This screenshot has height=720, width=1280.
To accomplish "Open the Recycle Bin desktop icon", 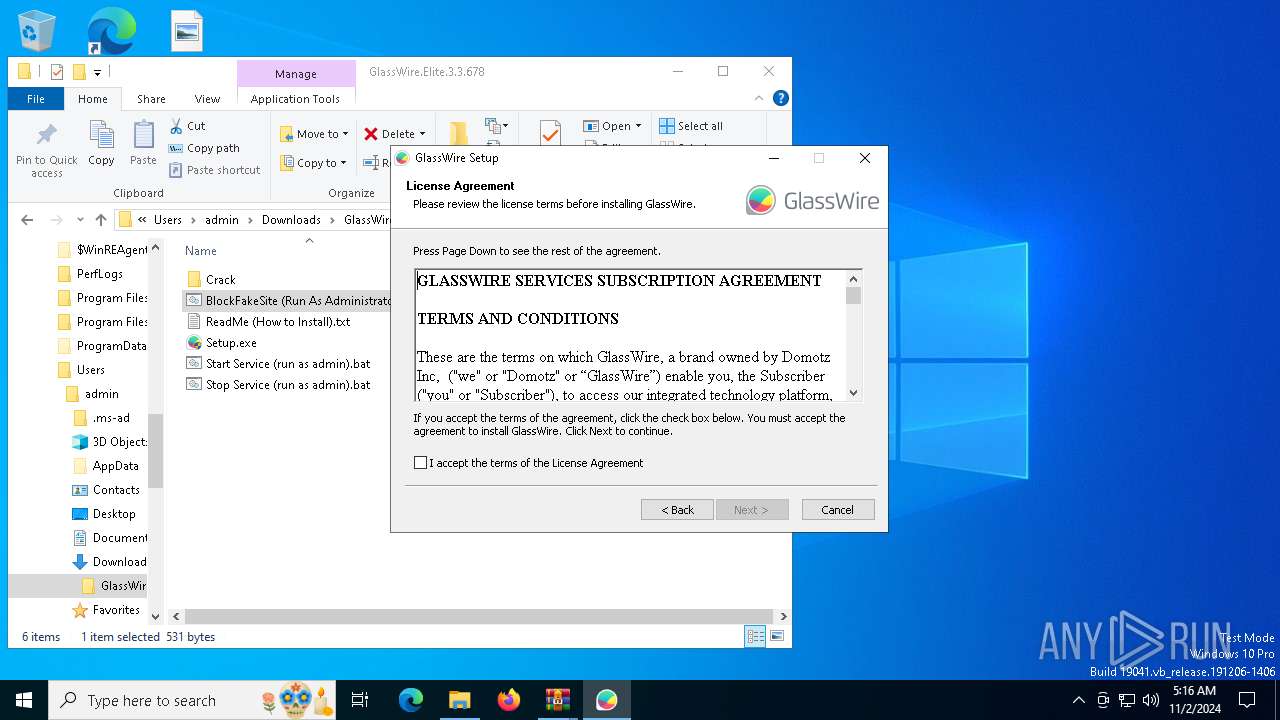I will tap(38, 32).
